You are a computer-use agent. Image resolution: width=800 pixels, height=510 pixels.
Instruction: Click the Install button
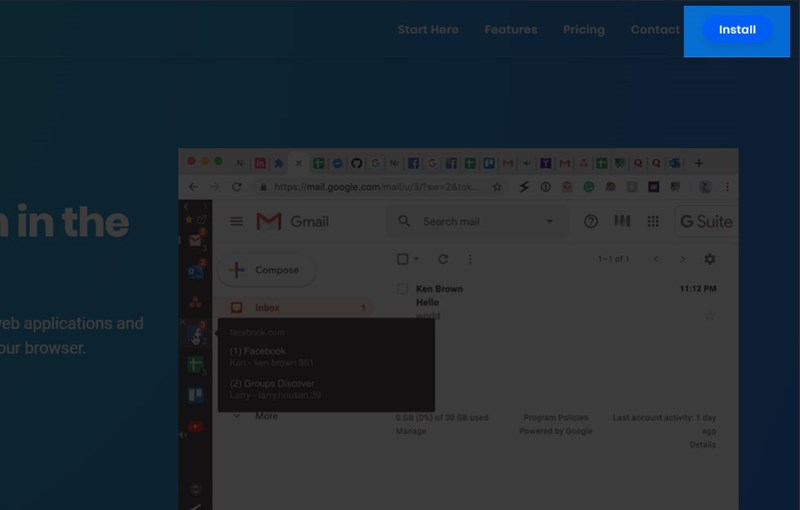pos(737,30)
